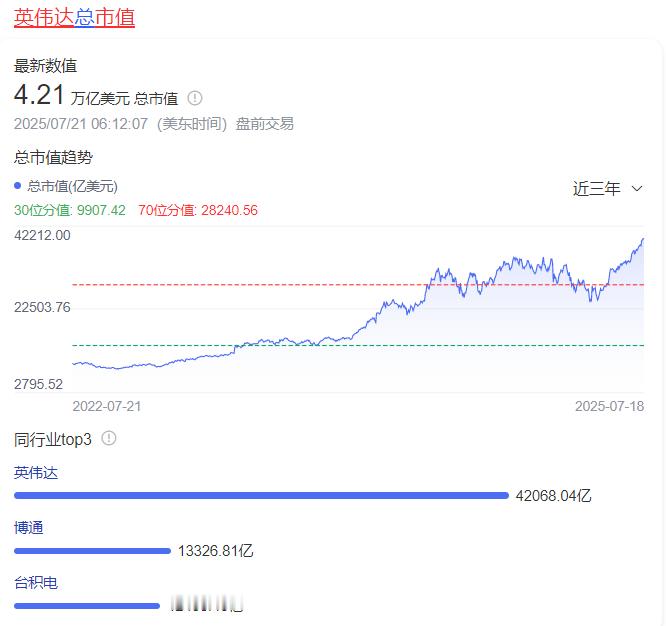Click the 博通 market cap bar
This screenshot has height=626, width=666.
(x=92, y=551)
